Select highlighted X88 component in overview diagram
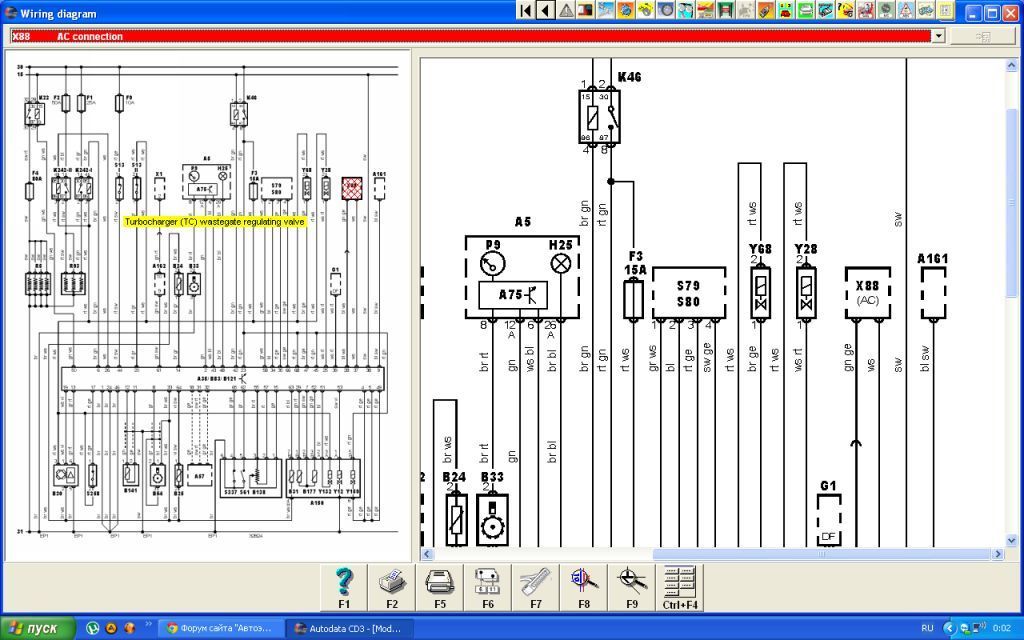Screen dimensions: 1024x640 pos(352,188)
